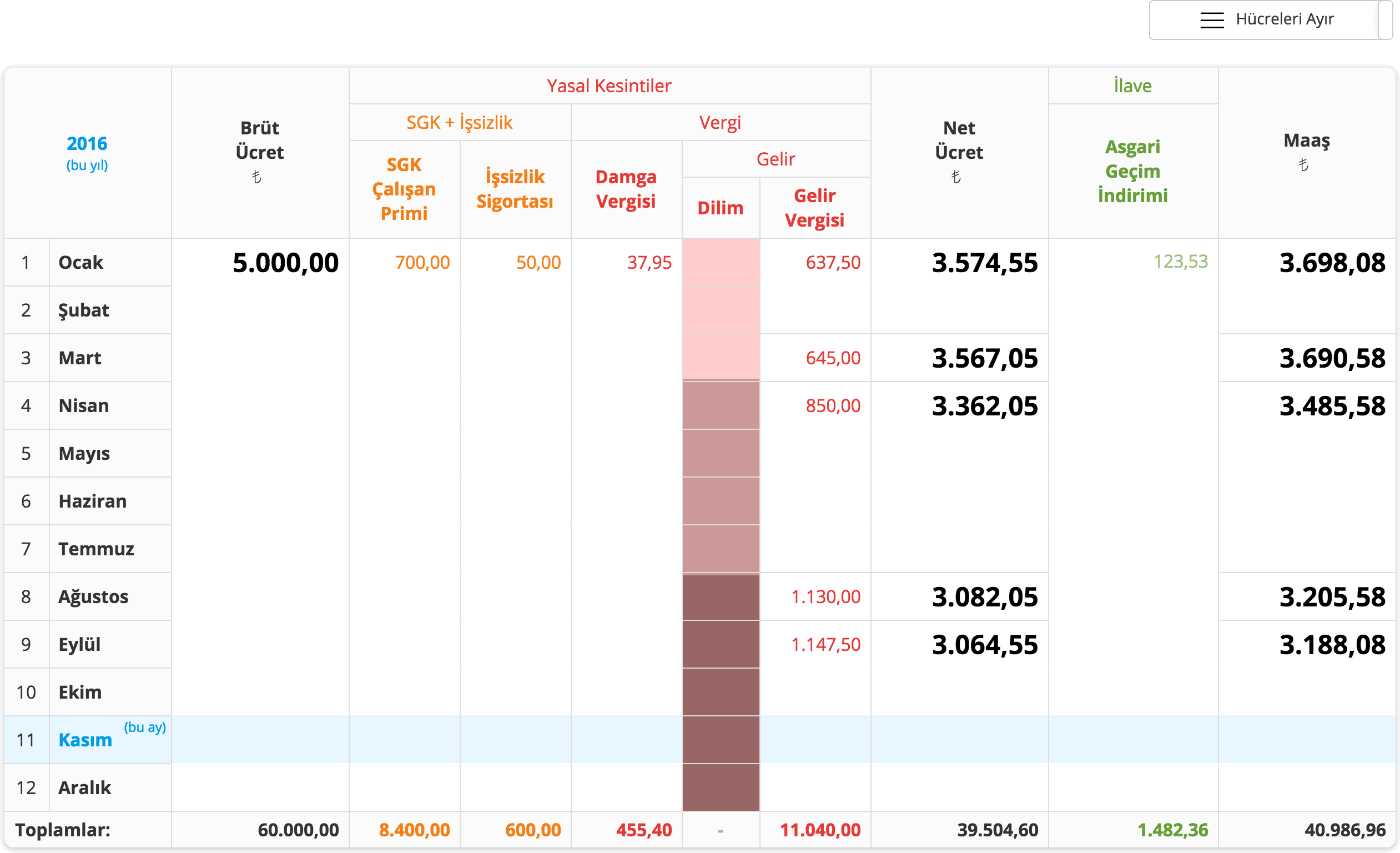The height and width of the screenshot is (853, 1400).
Task: Click Ocak's Maaş value 3.698,08
Action: [x=1332, y=263]
